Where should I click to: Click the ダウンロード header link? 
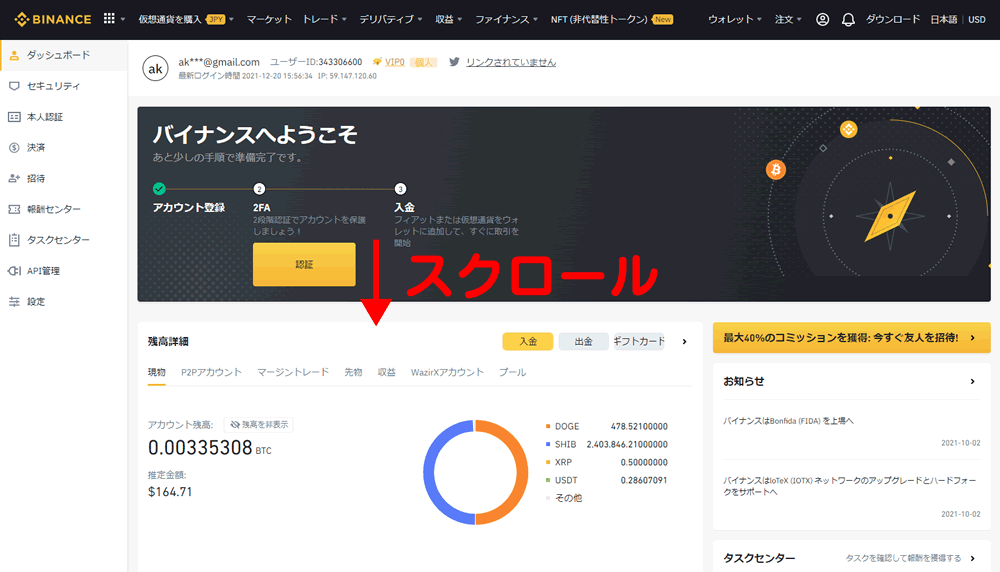(x=893, y=19)
